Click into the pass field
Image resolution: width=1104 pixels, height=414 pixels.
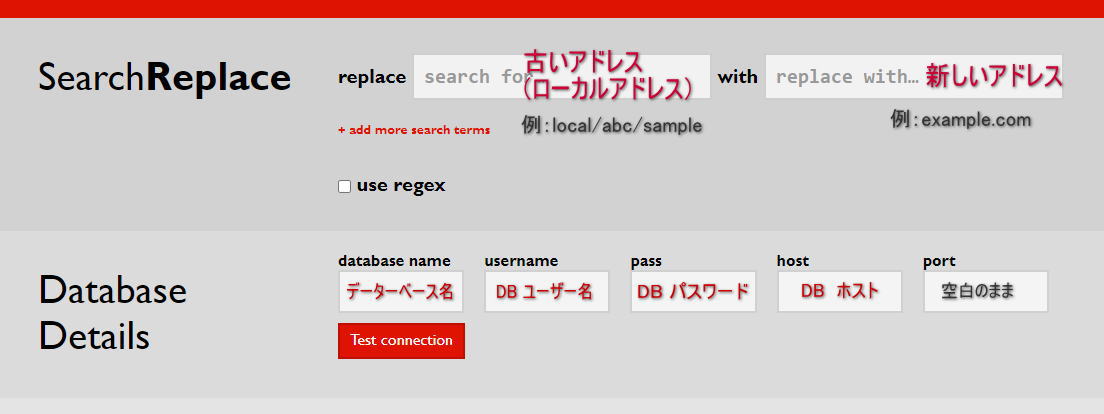tap(692, 292)
